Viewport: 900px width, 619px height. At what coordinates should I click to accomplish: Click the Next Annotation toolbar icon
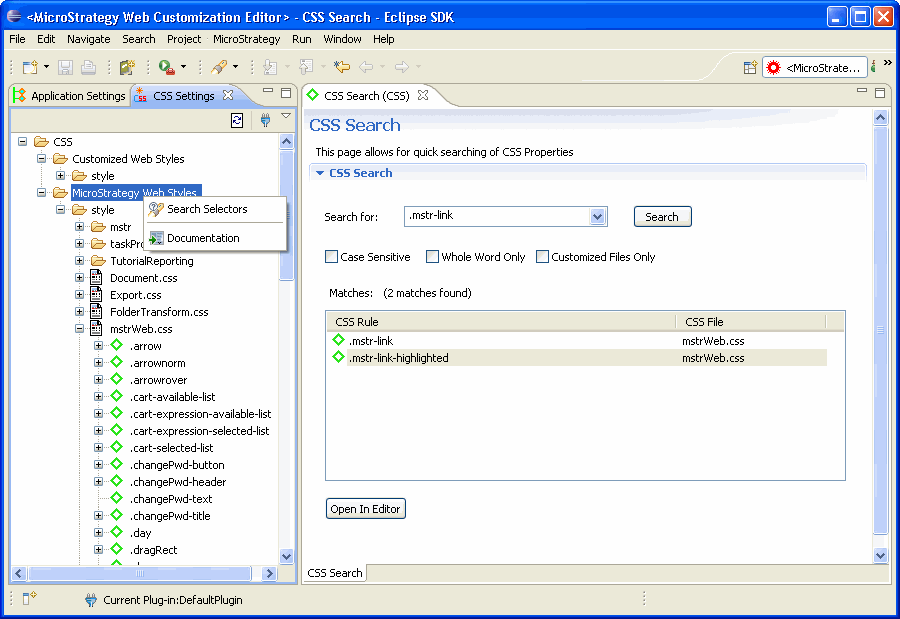click(x=270, y=67)
